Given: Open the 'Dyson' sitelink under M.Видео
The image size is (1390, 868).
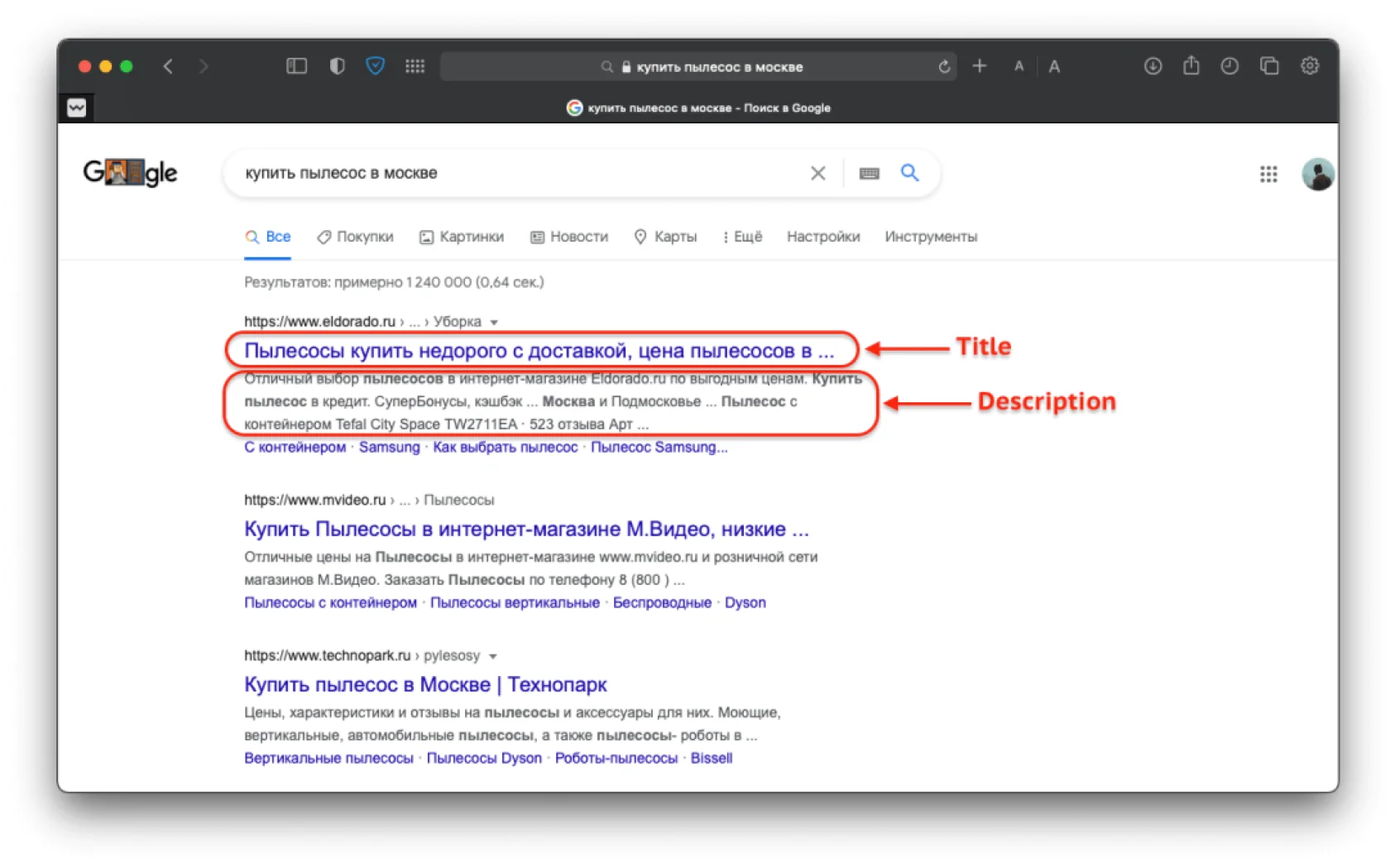Looking at the screenshot, I should click(x=745, y=602).
